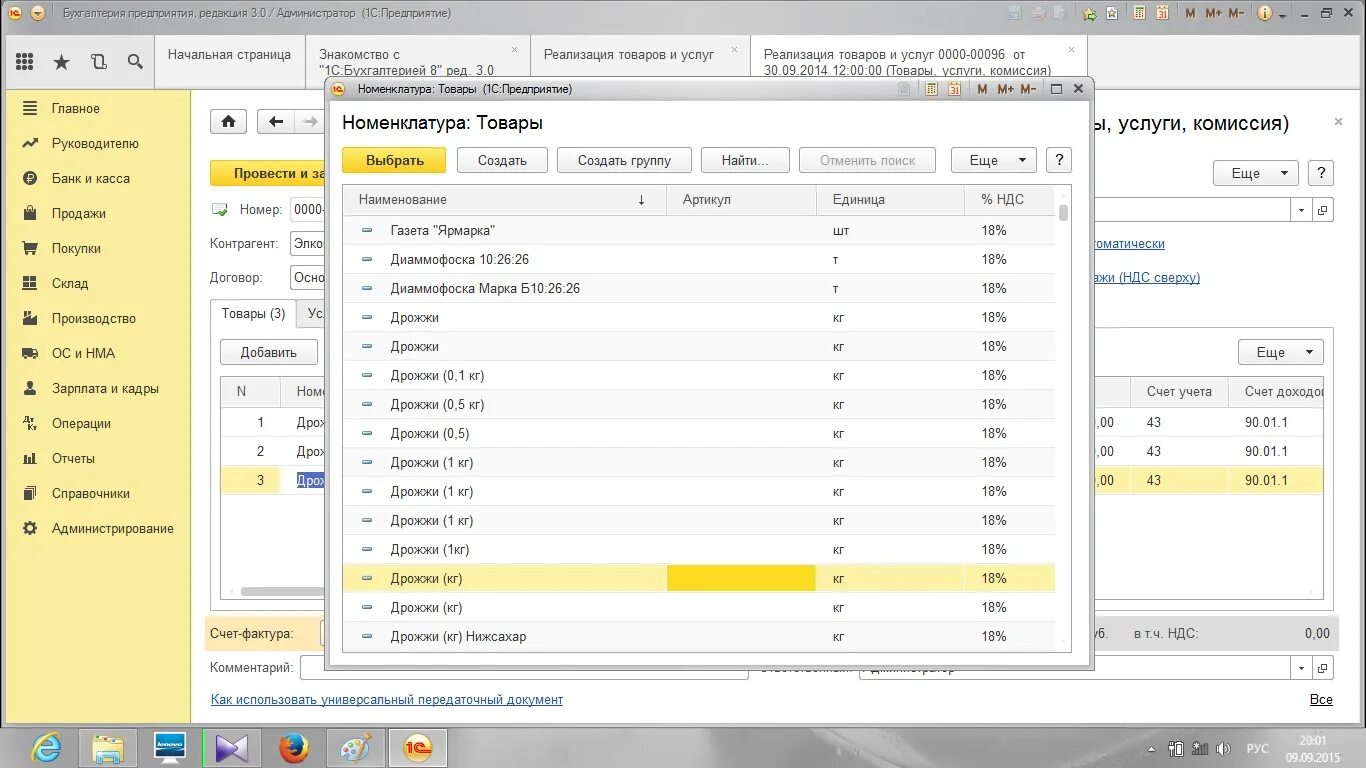Expand Еще menu beside document help button
Image resolution: width=1366 pixels, height=768 pixels.
pyautogui.click(x=1256, y=173)
